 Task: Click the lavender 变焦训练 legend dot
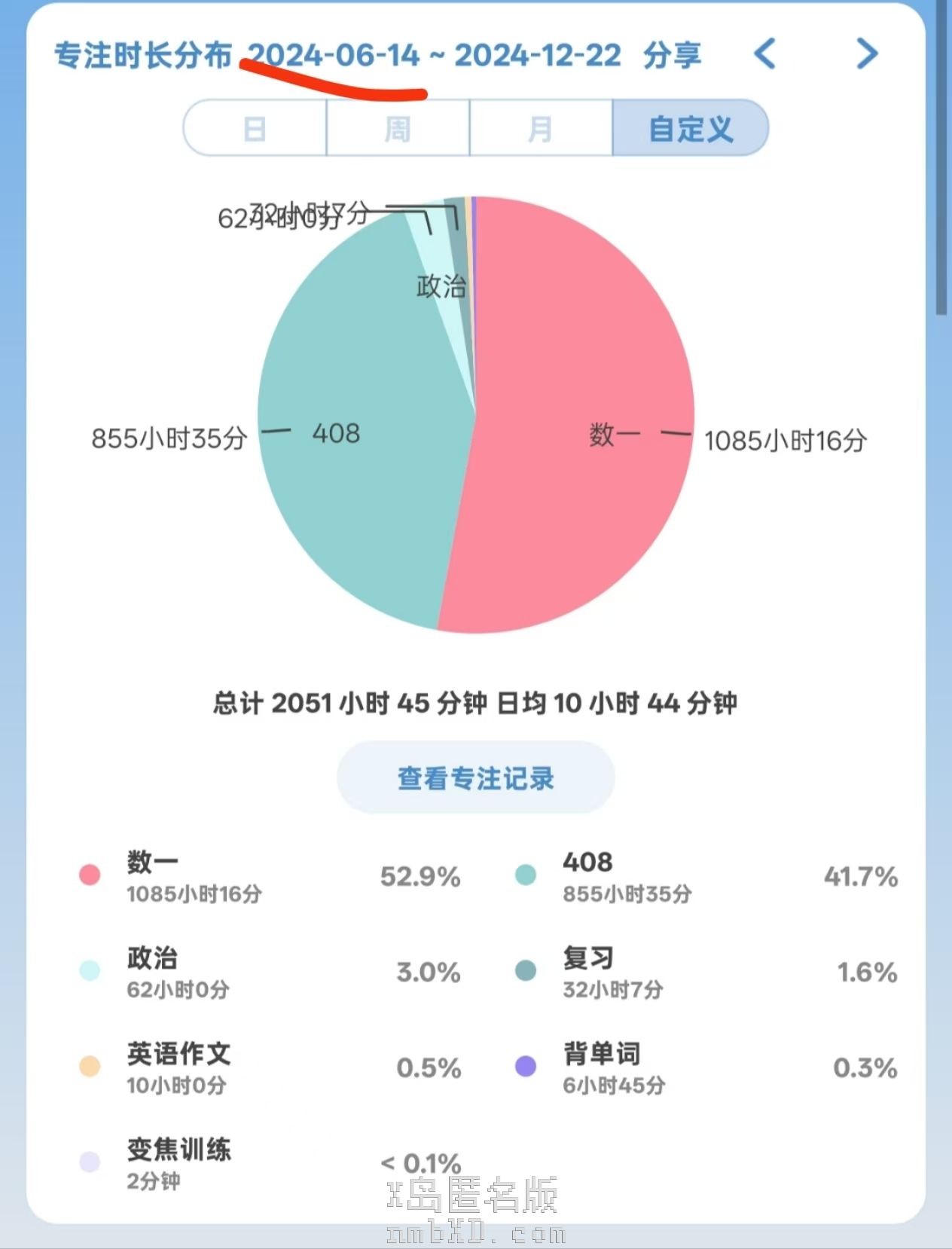pyautogui.click(x=90, y=1162)
